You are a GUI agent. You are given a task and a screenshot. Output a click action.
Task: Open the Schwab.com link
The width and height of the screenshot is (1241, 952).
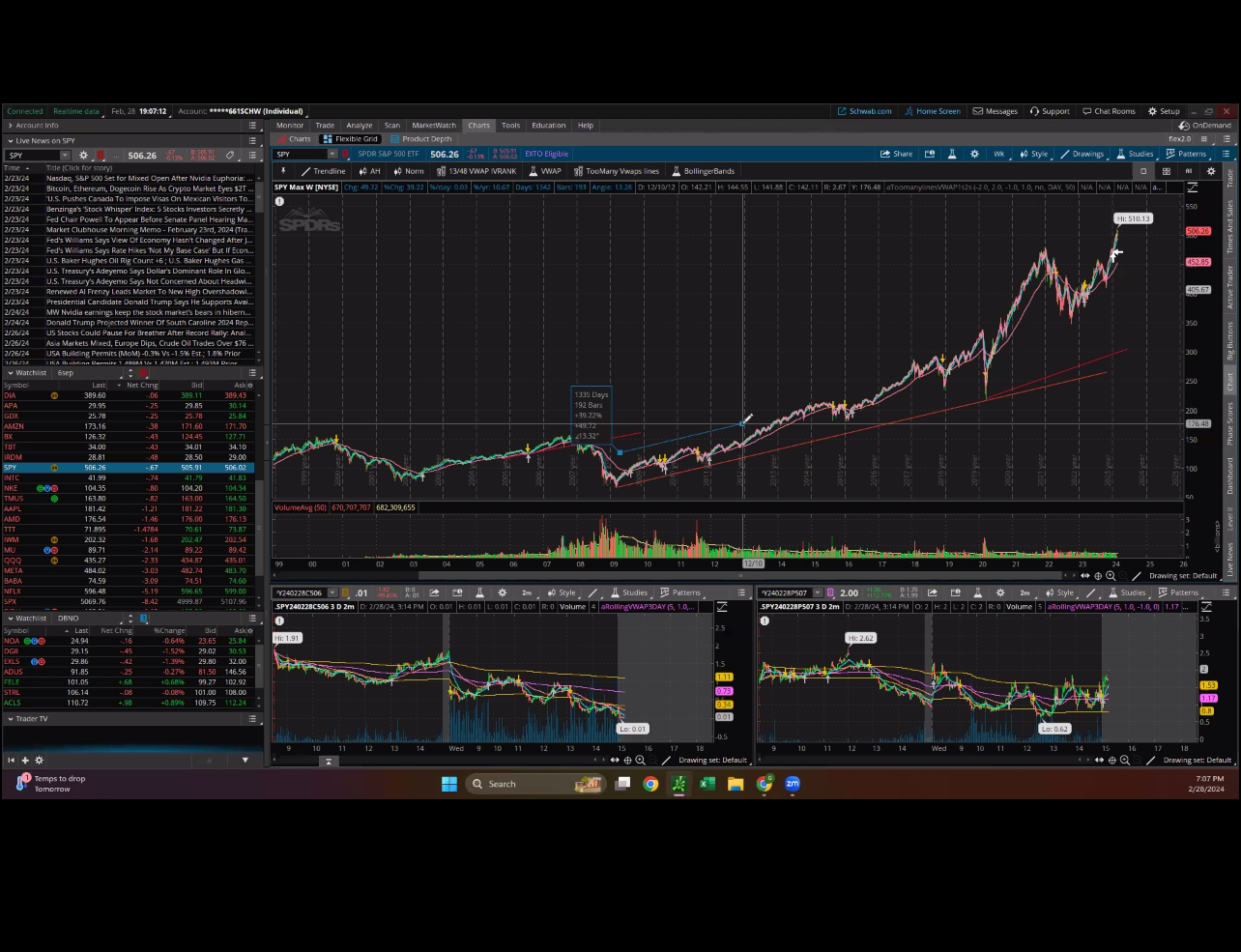[864, 111]
